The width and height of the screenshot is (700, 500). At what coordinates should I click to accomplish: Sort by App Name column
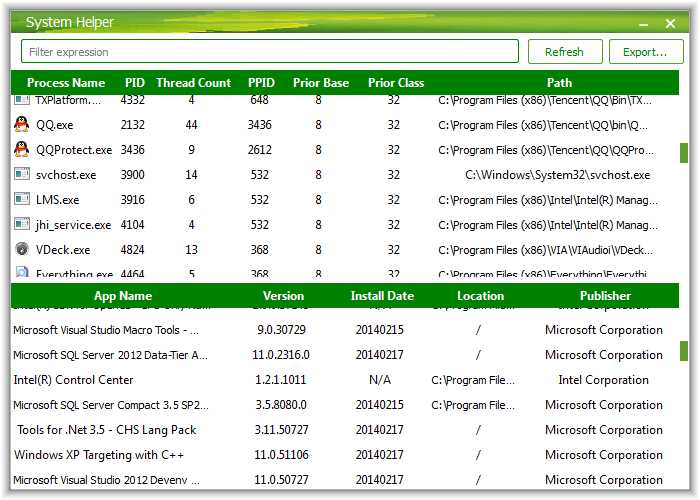123,296
